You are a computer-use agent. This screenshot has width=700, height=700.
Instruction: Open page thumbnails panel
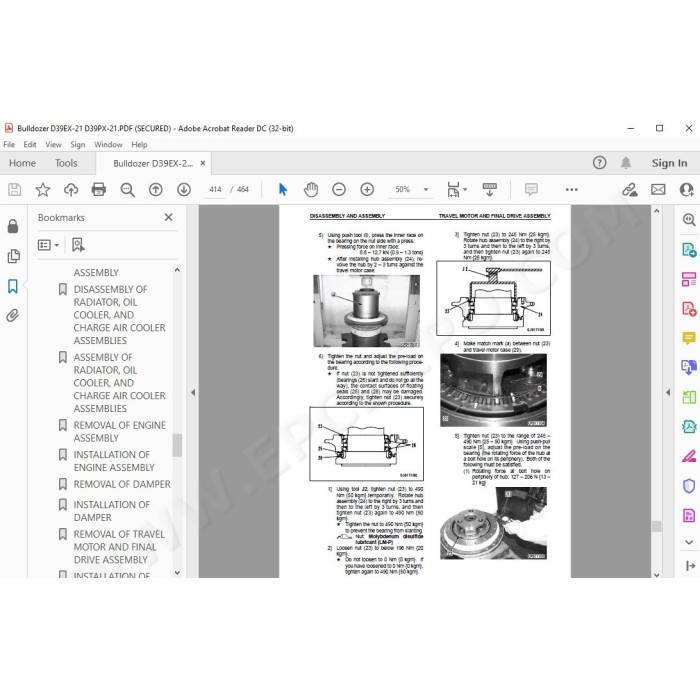(13, 256)
